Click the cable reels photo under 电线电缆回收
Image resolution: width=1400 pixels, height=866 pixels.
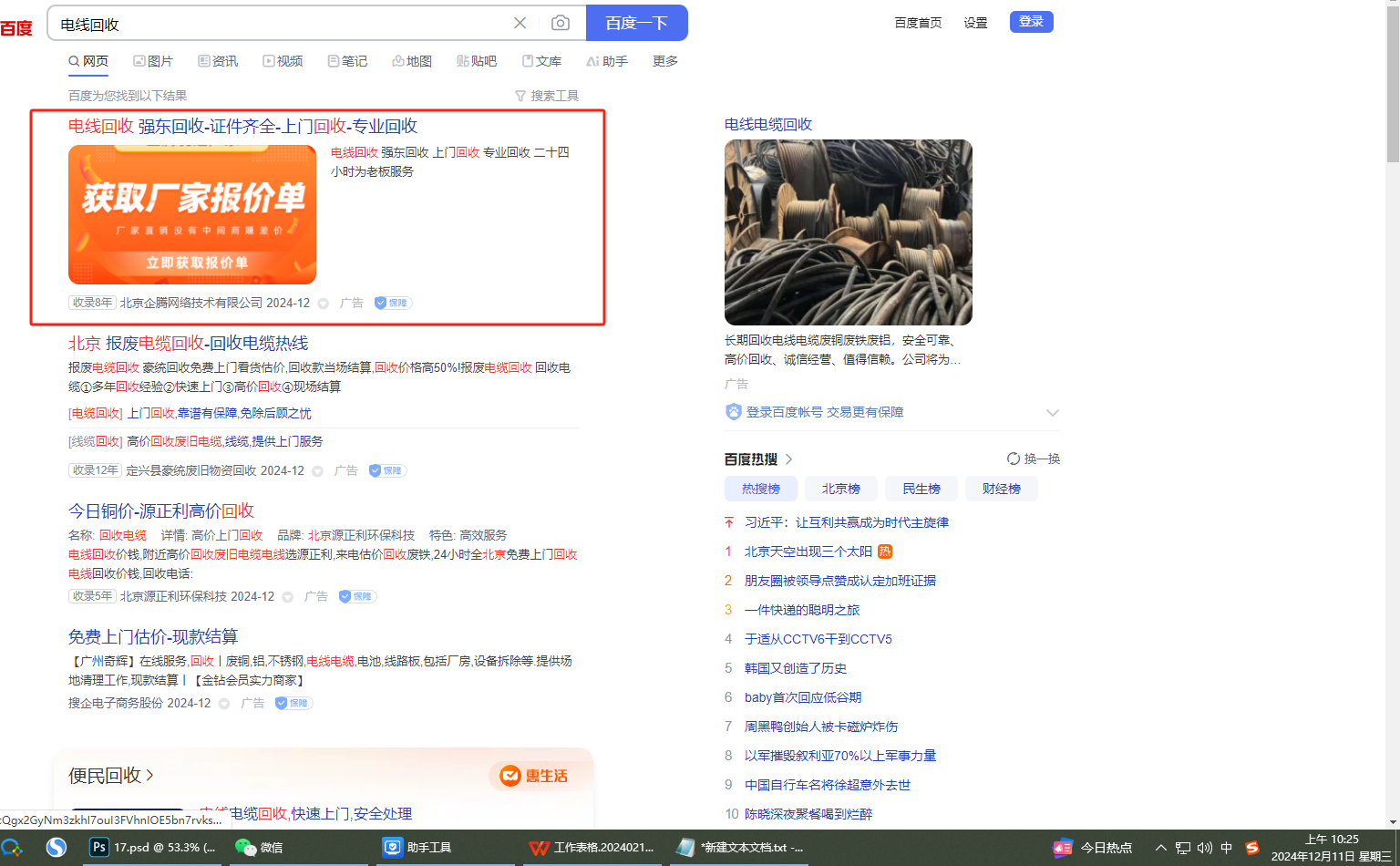click(849, 232)
